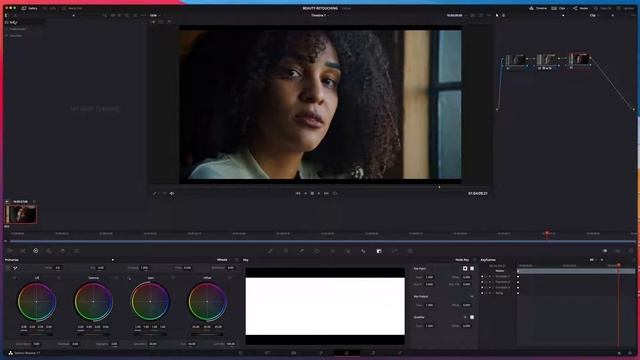Switch to the Fairlight page
Viewport: 640px width, 360px height.
click(x=373, y=353)
